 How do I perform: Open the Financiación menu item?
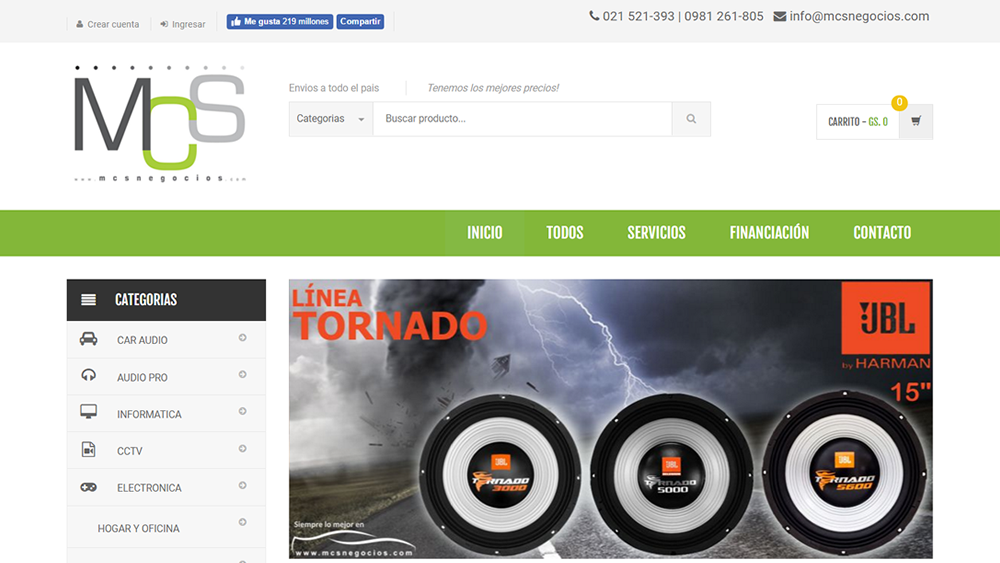coord(769,233)
